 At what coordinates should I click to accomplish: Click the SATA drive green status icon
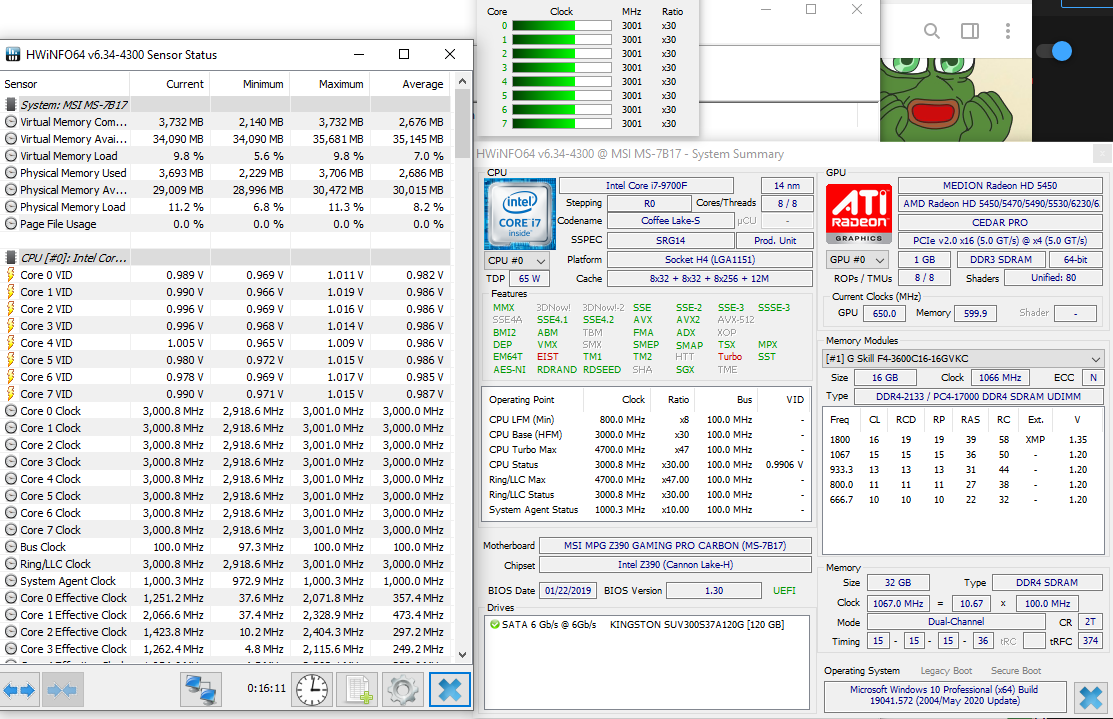[494, 625]
